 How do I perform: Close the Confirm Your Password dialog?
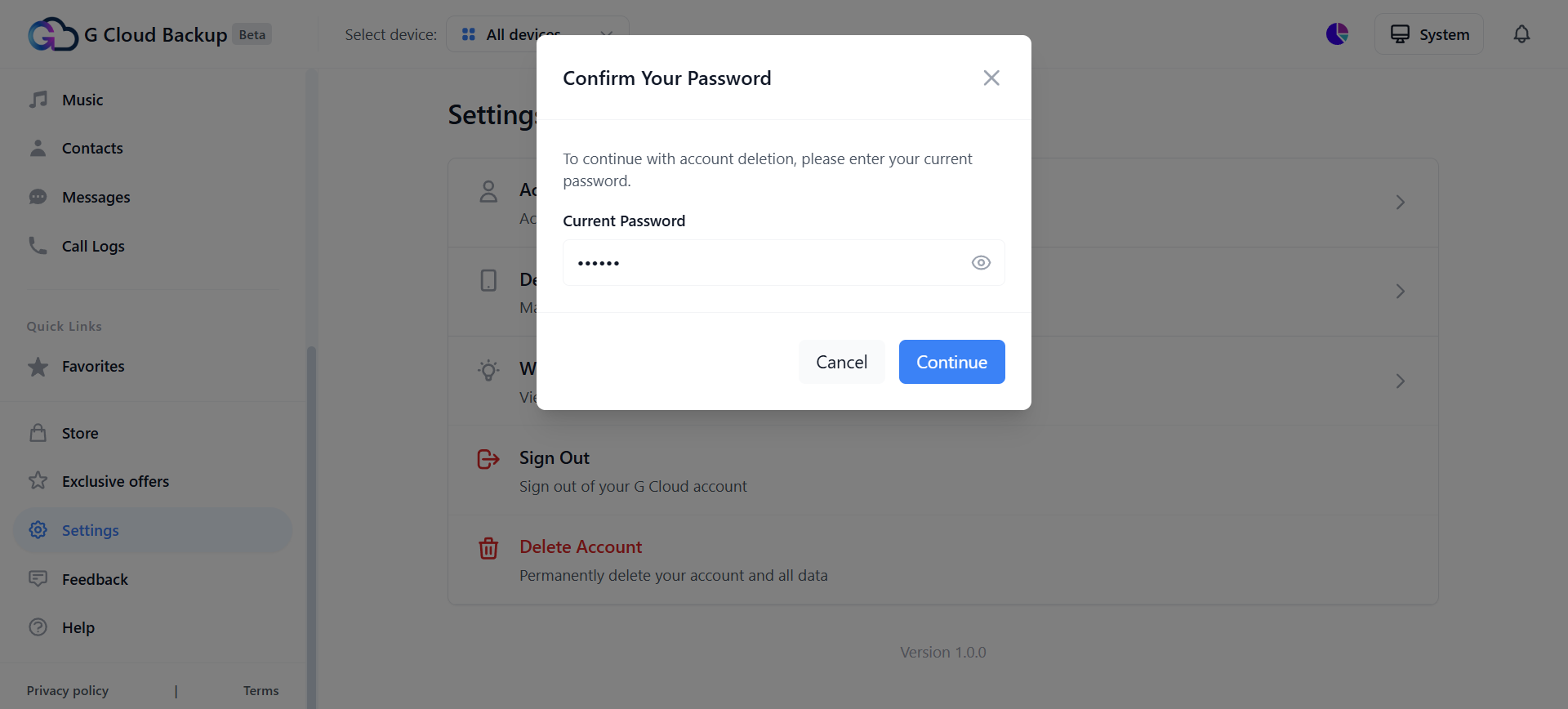pyautogui.click(x=991, y=78)
